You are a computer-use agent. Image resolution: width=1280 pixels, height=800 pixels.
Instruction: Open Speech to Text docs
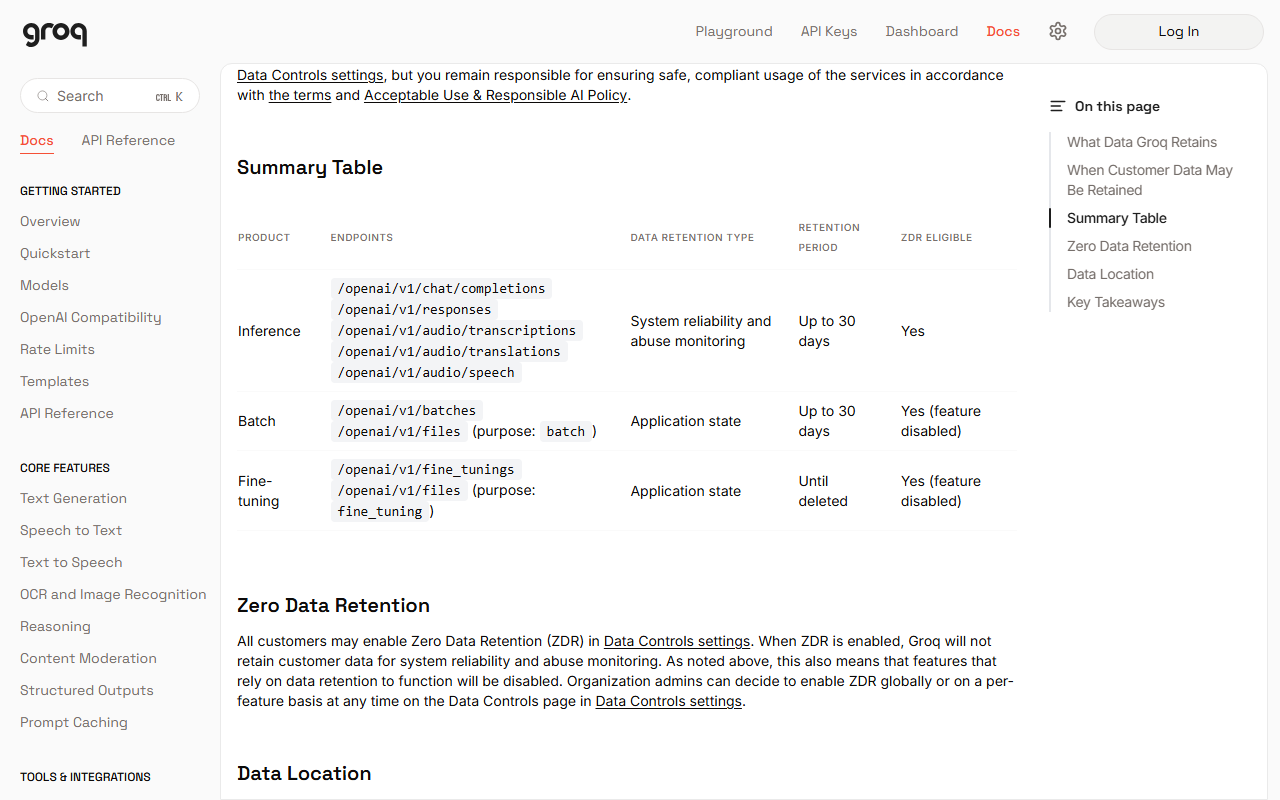point(71,530)
